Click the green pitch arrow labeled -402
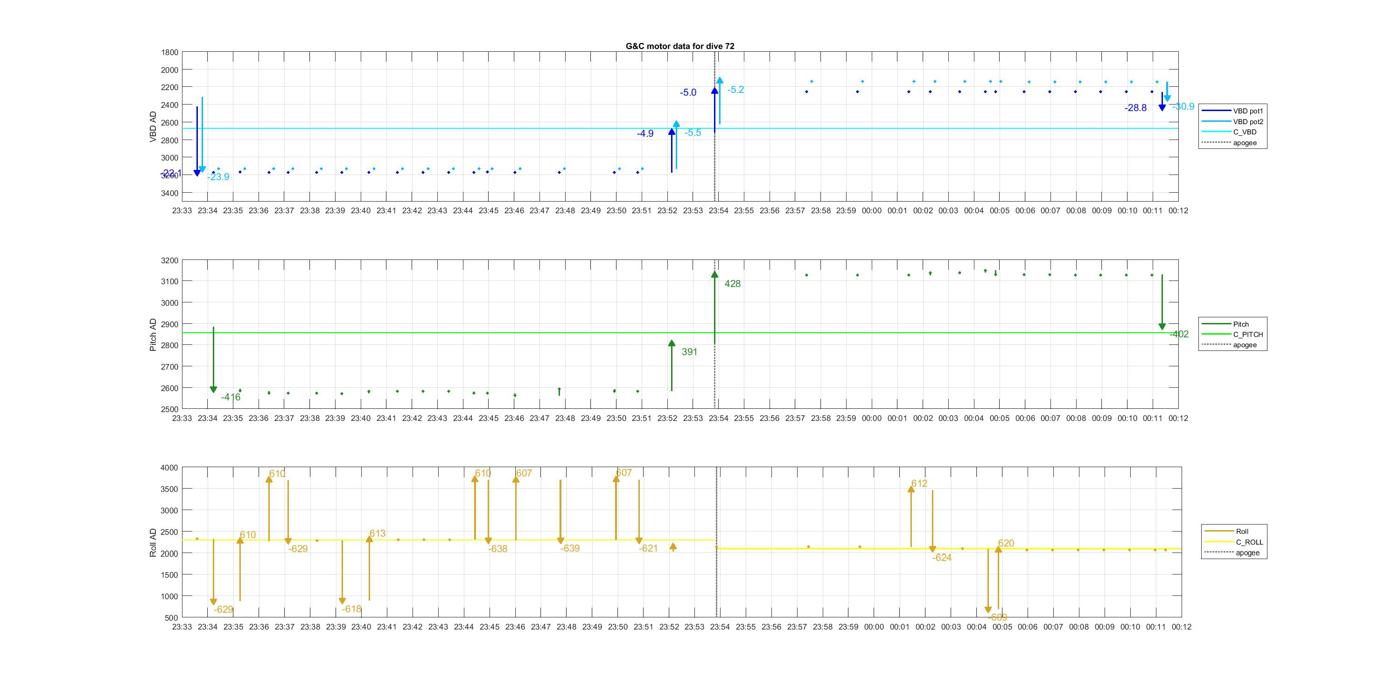The image size is (1400, 693). (1162, 302)
